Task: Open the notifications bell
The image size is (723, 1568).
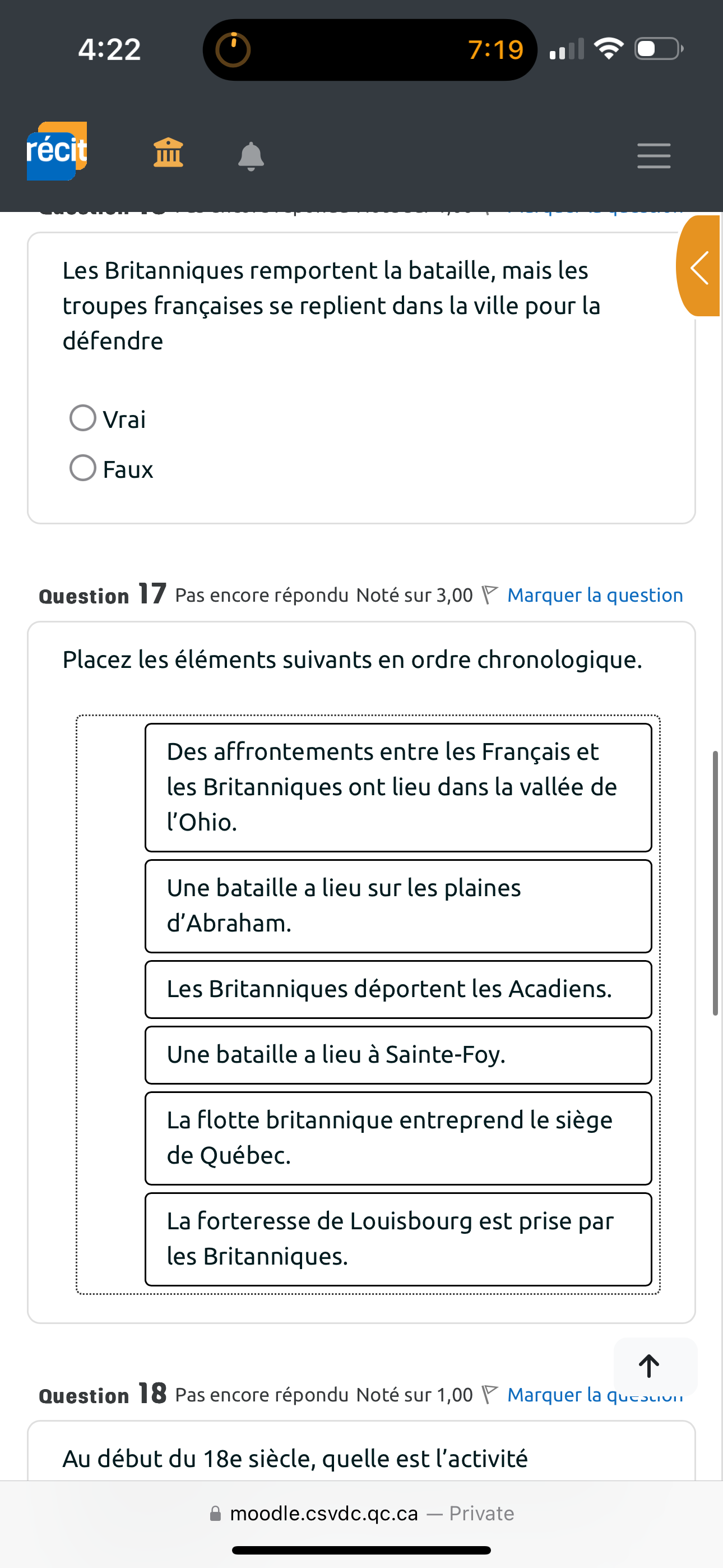Action: pyautogui.click(x=251, y=156)
